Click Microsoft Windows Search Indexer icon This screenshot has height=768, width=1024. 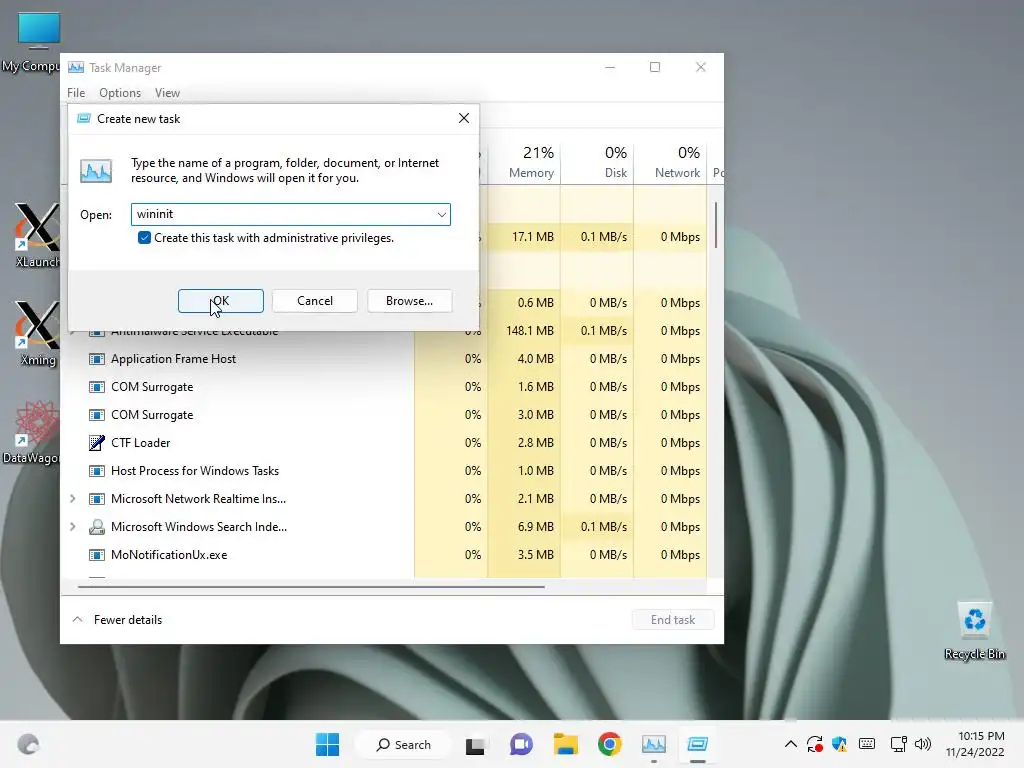coord(97,527)
